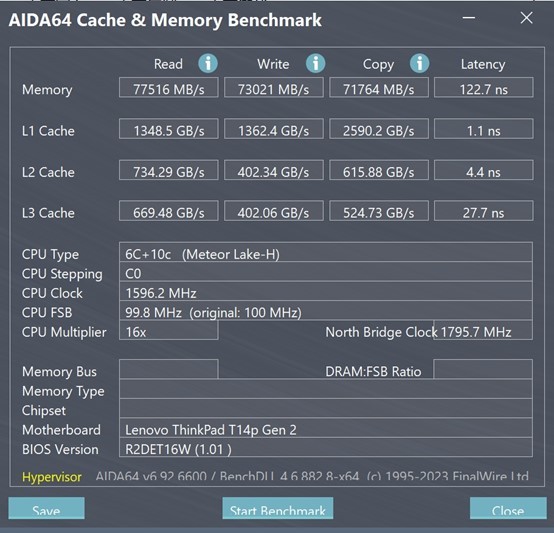Image resolution: width=554 pixels, height=533 pixels.
Task: Click the yellow Hypervisor label
Action: (52, 477)
